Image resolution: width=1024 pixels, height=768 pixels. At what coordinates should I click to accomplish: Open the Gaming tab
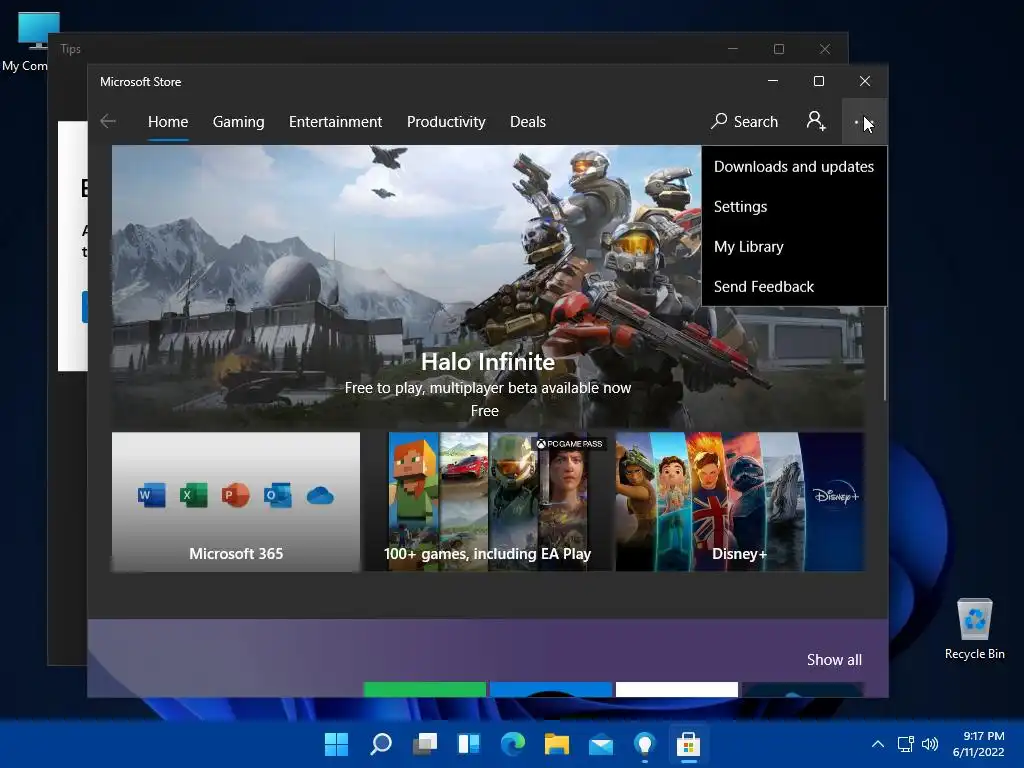coord(238,121)
